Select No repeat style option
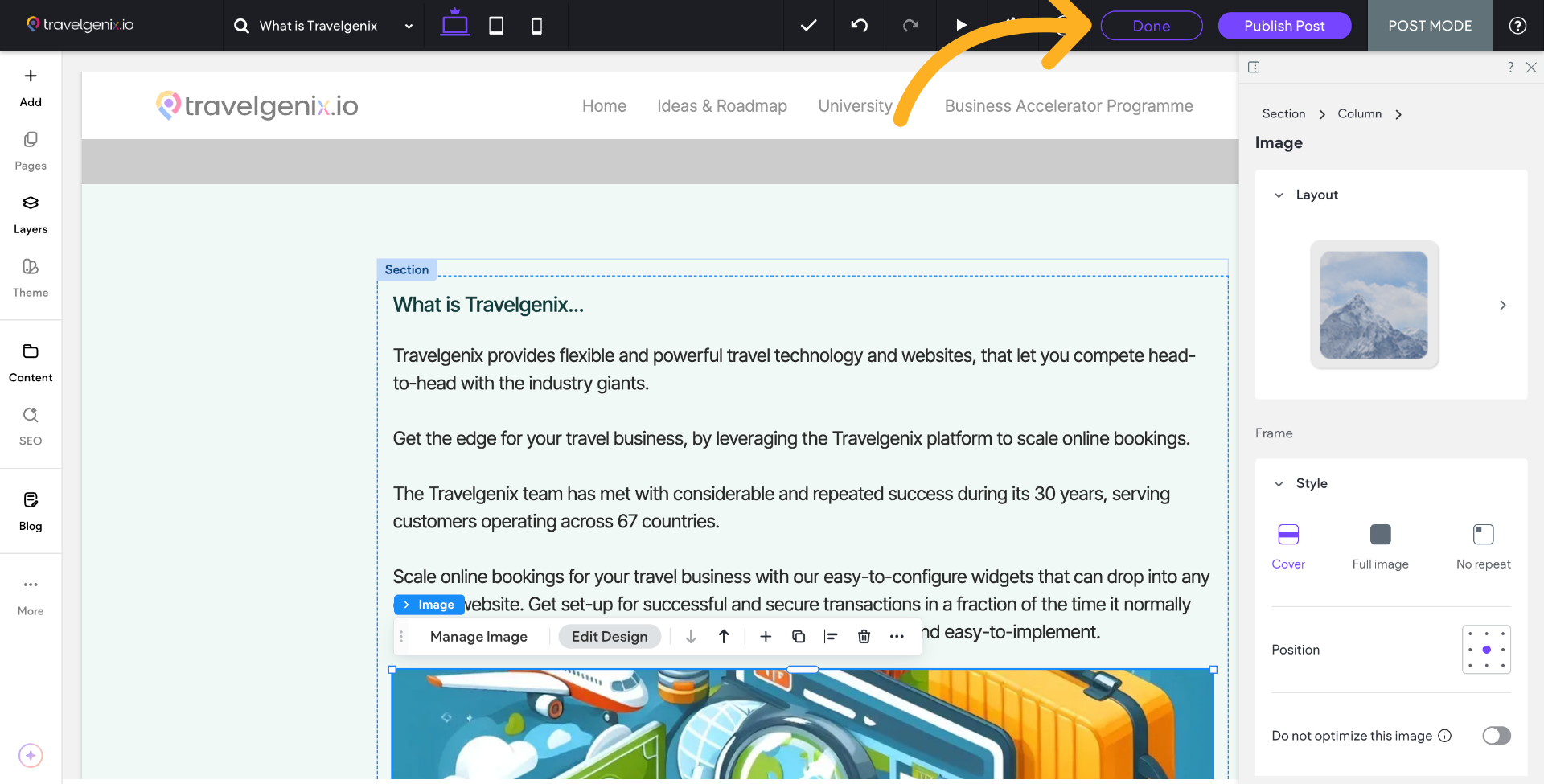This screenshot has width=1544, height=784. [1483, 534]
